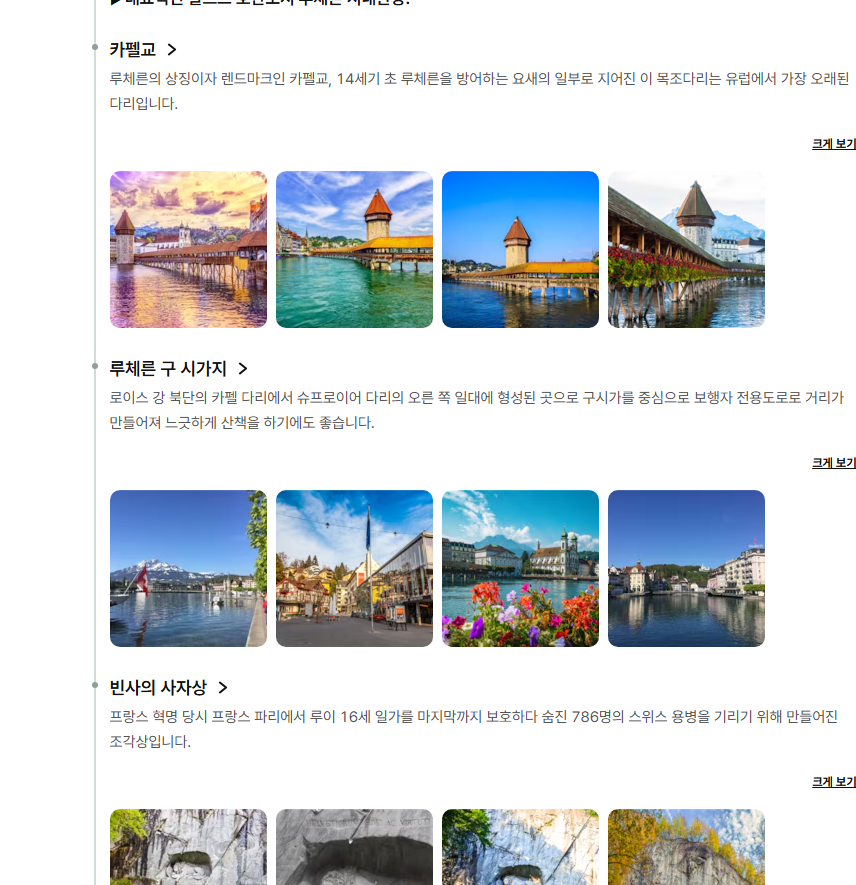Open the covered bridge photo with red flowers
This screenshot has height=885, width=856.
click(686, 249)
